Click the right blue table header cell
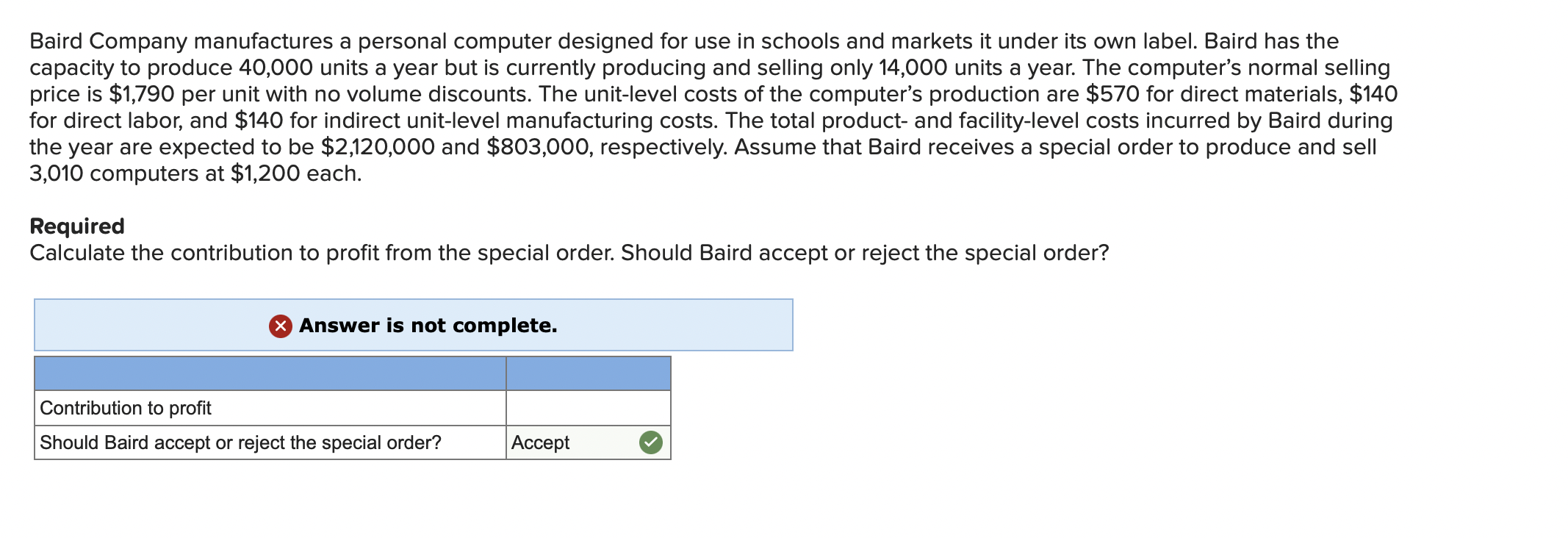1568x538 pixels. tap(588, 373)
